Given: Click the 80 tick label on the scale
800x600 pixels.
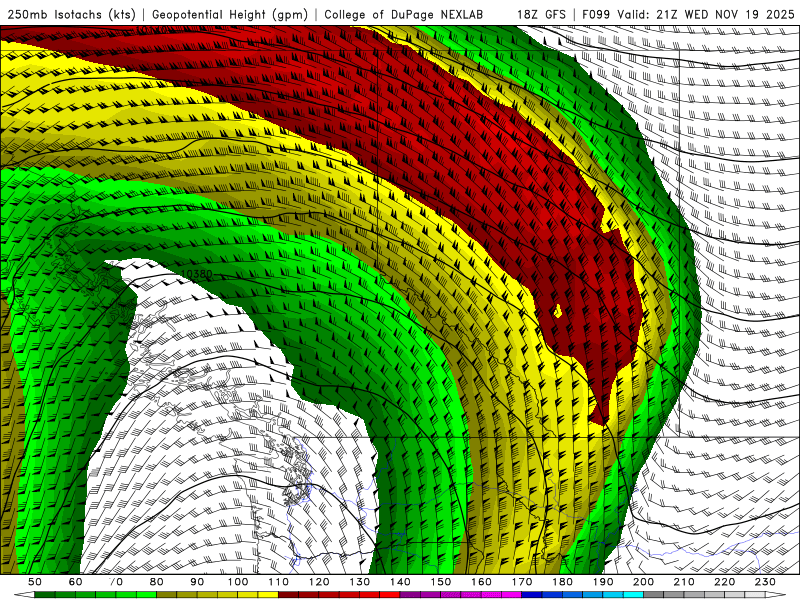Looking at the screenshot, I should tap(157, 582).
